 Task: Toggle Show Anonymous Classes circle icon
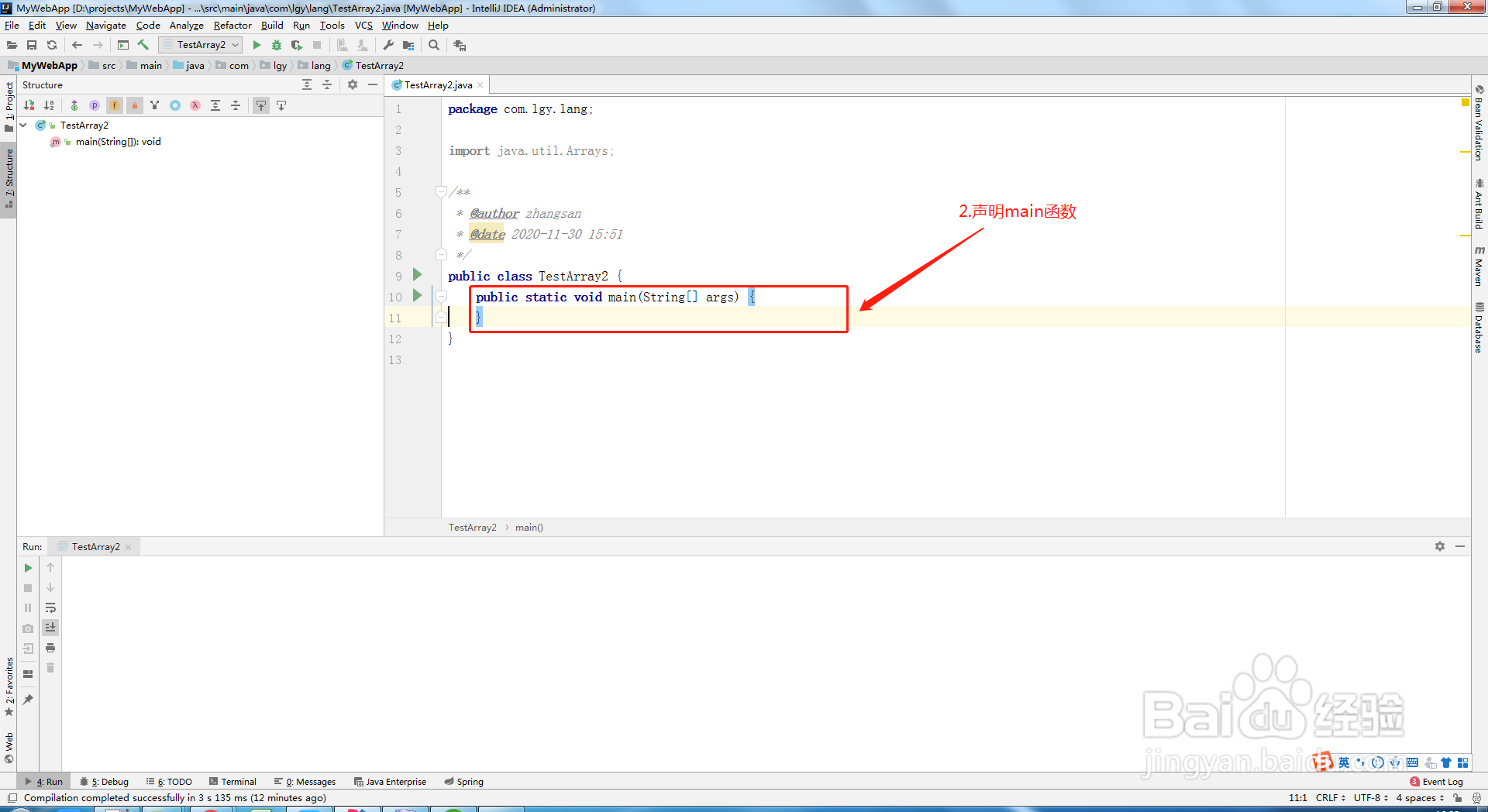tap(175, 105)
